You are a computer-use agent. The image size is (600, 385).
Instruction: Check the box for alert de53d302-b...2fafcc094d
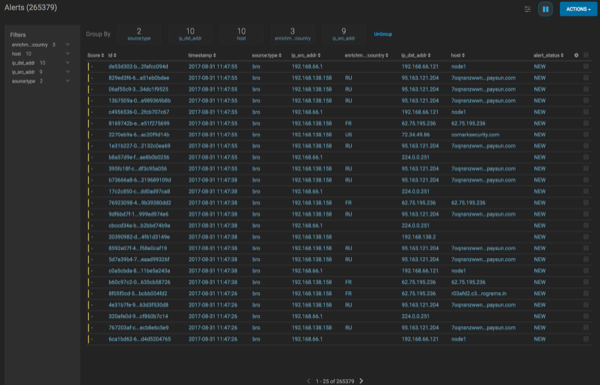pos(586,67)
